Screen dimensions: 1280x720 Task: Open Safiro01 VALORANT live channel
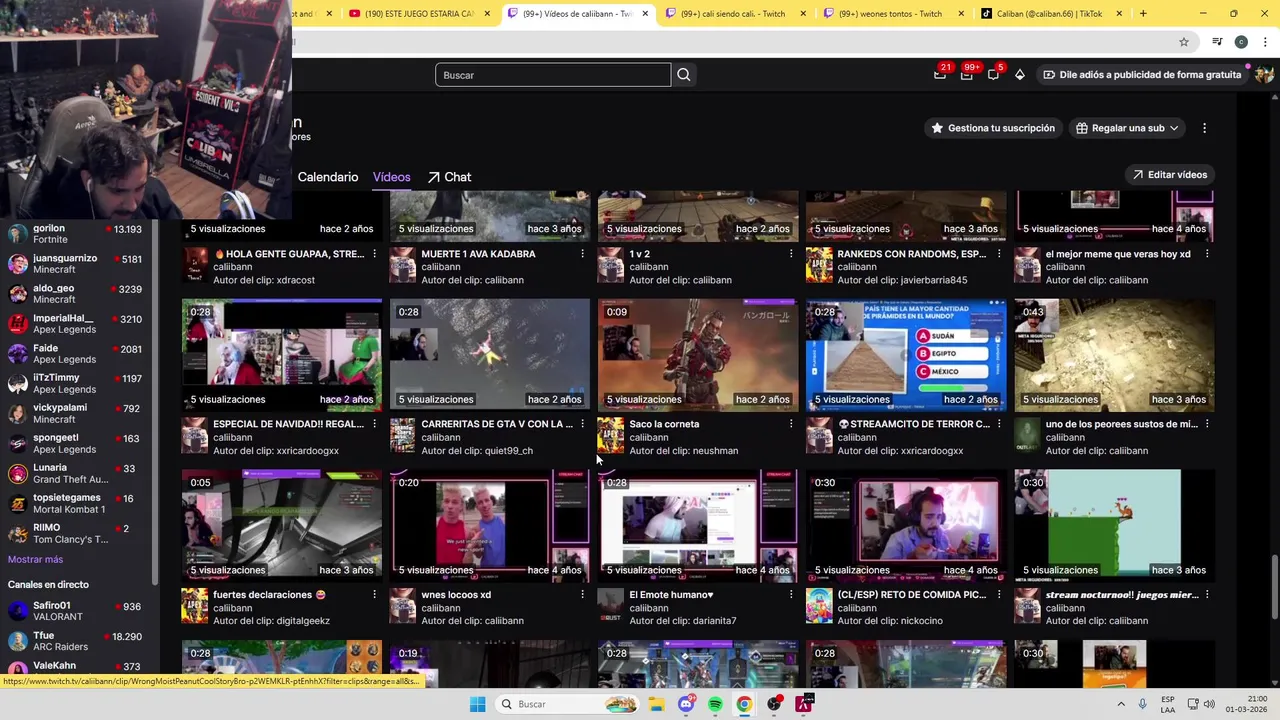click(x=75, y=611)
